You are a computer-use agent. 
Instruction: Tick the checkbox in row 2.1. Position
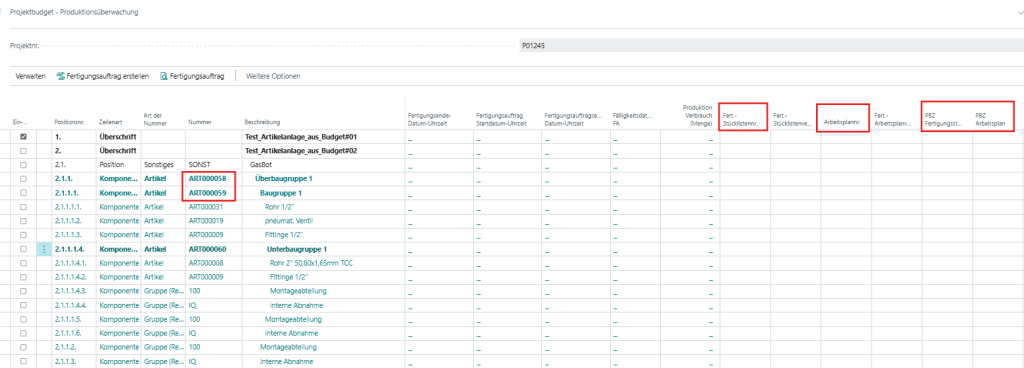coord(24,165)
